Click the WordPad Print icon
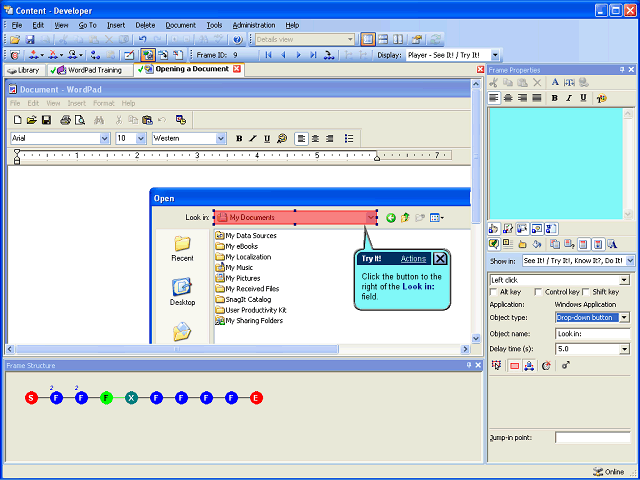This screenshot has width=640, height=480. pos(65,120)
